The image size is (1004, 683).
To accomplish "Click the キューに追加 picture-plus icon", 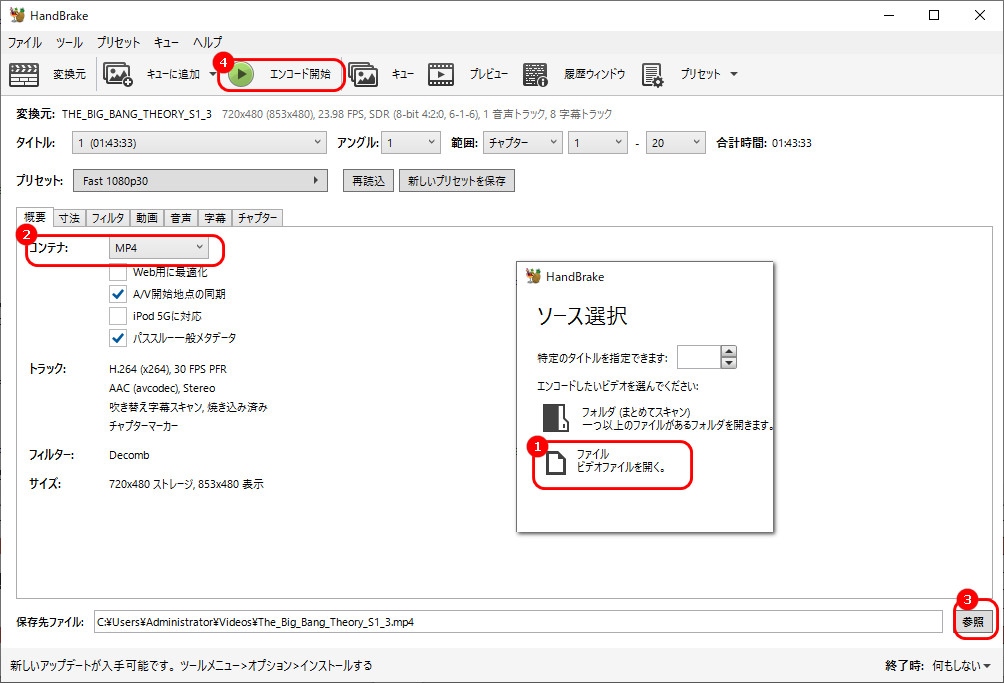I will pos(117,74).
